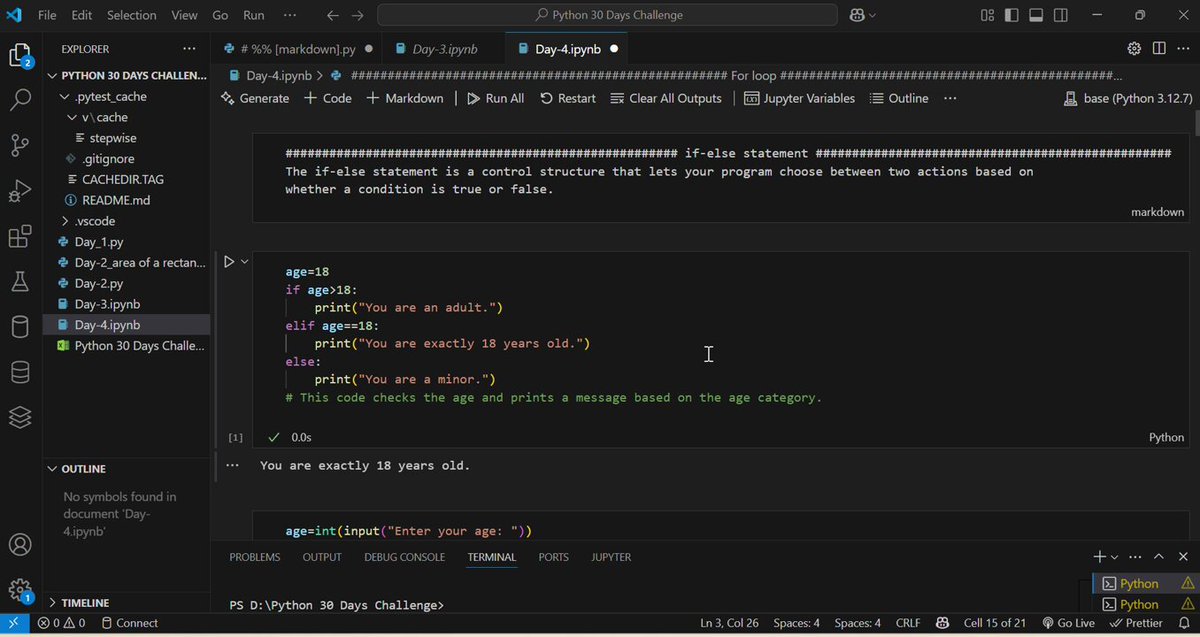Click Go Live in status bar
1200x637 pixels.
(1068, 623)
